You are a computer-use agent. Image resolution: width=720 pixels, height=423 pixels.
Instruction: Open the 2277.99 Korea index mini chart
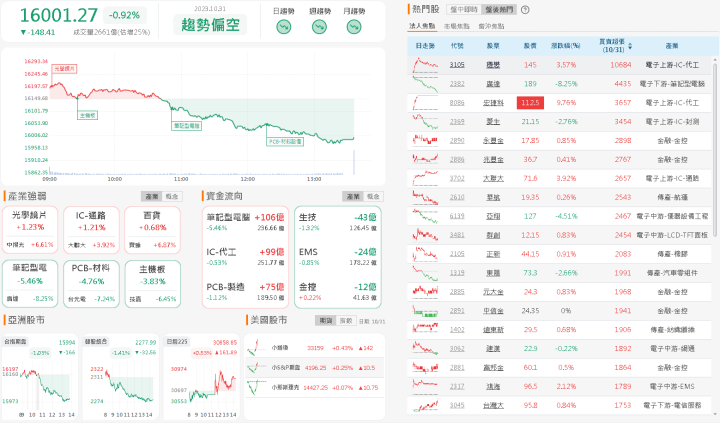pos(121,377)
